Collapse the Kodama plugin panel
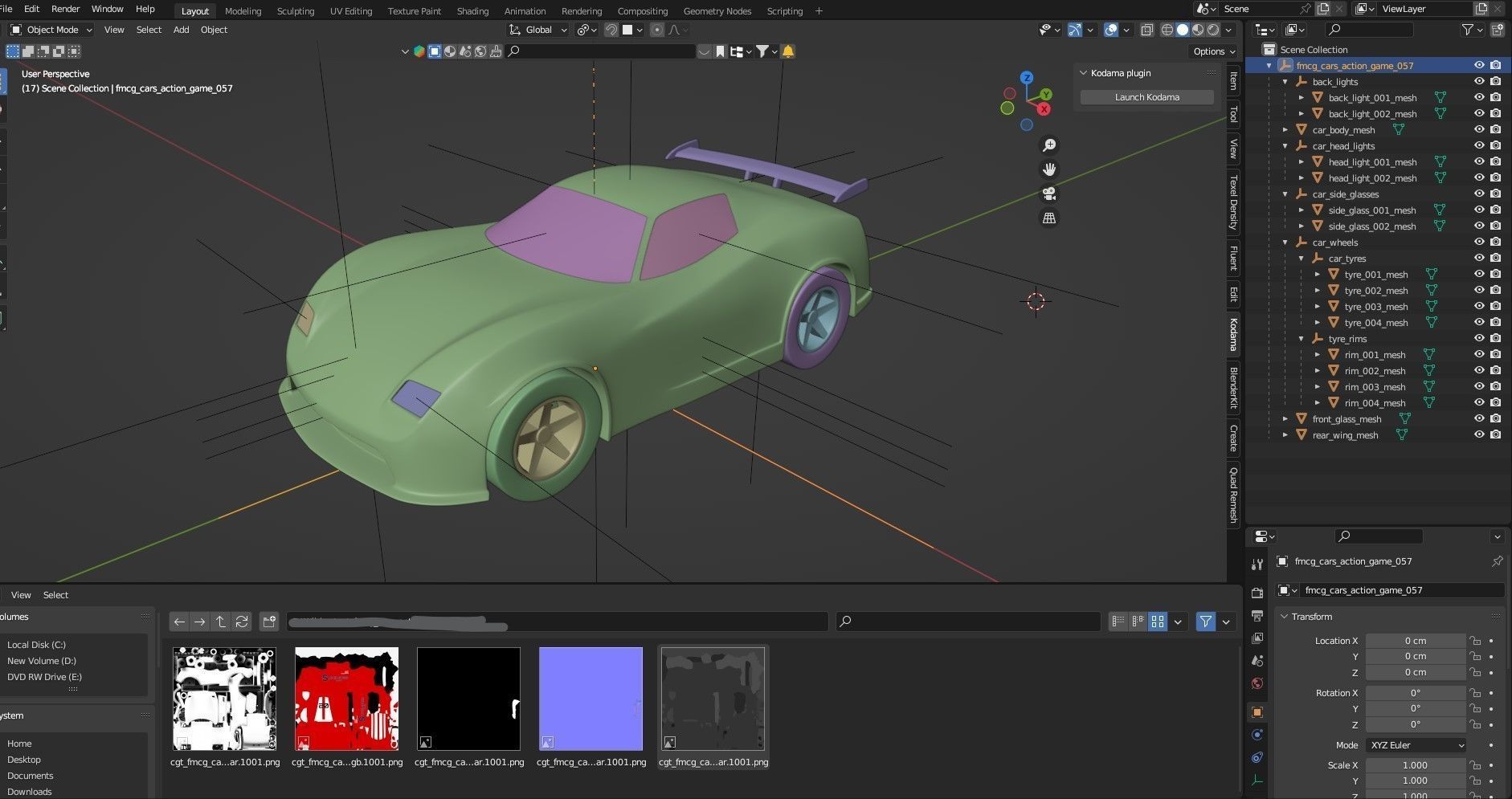The image size is (1512, 799). tap(1083, 73)
